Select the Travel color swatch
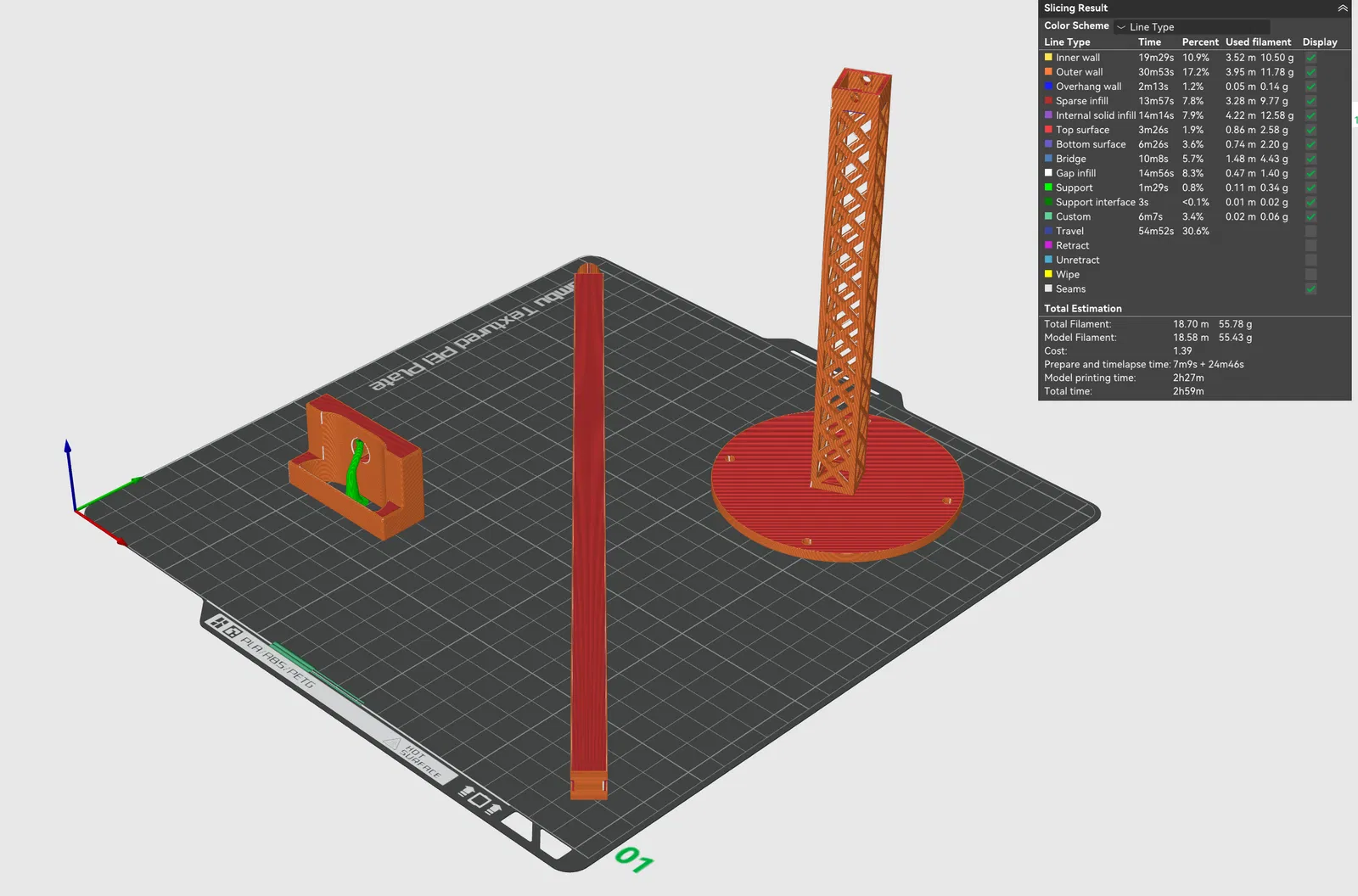The width and height of the screenshot is (1358, 896). click(1048, 231)
